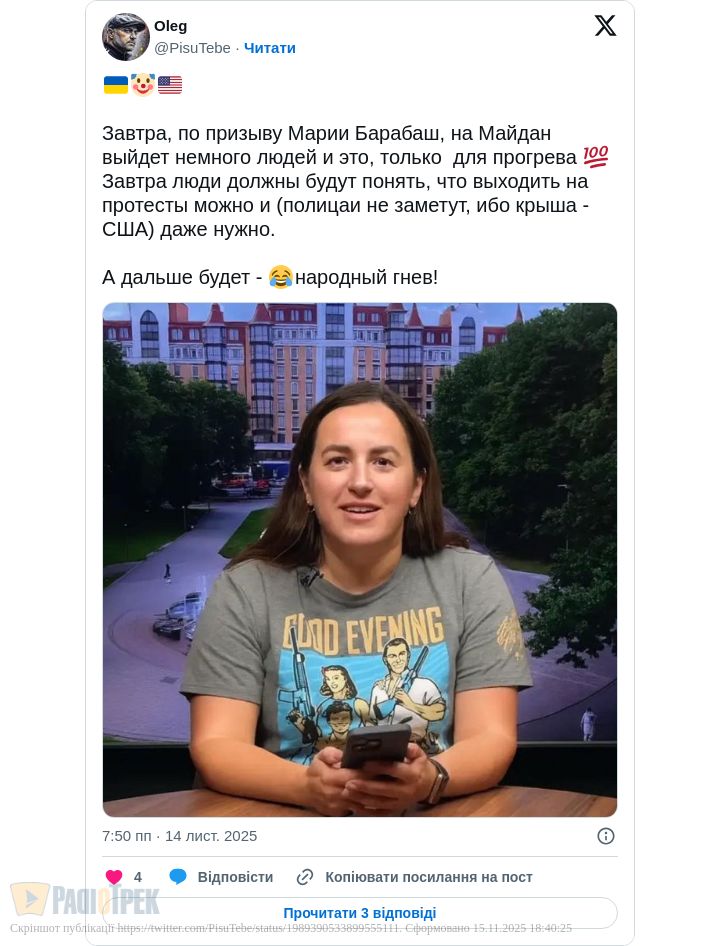This screenshot has height=946, width=720.
Task: Click the blue reply bubble icon
Action: tap(177, 877)
